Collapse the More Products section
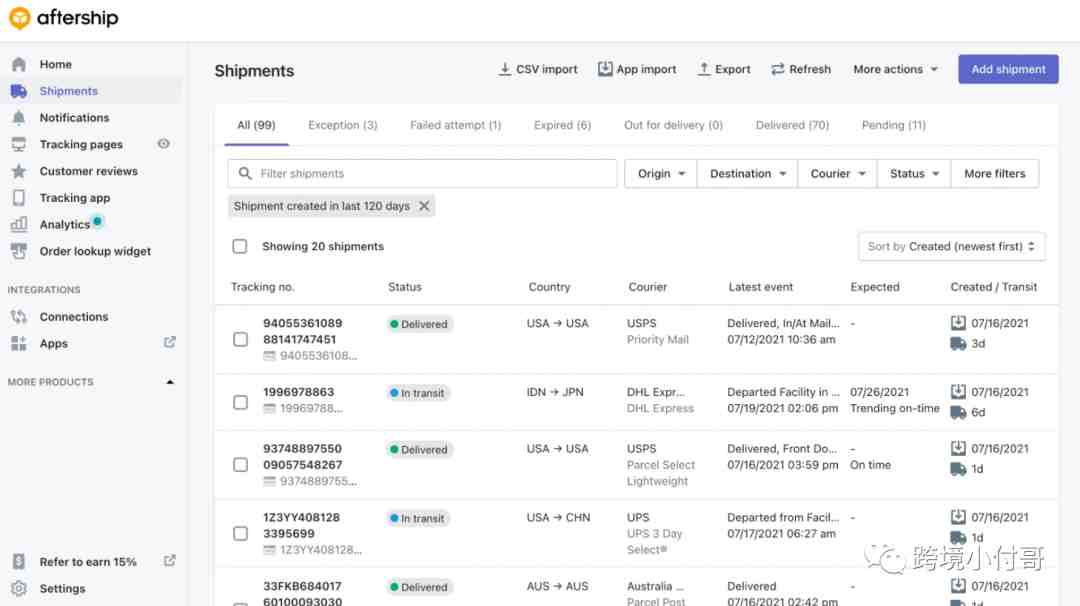This screenshot has width=1080, height=606. 170,382
